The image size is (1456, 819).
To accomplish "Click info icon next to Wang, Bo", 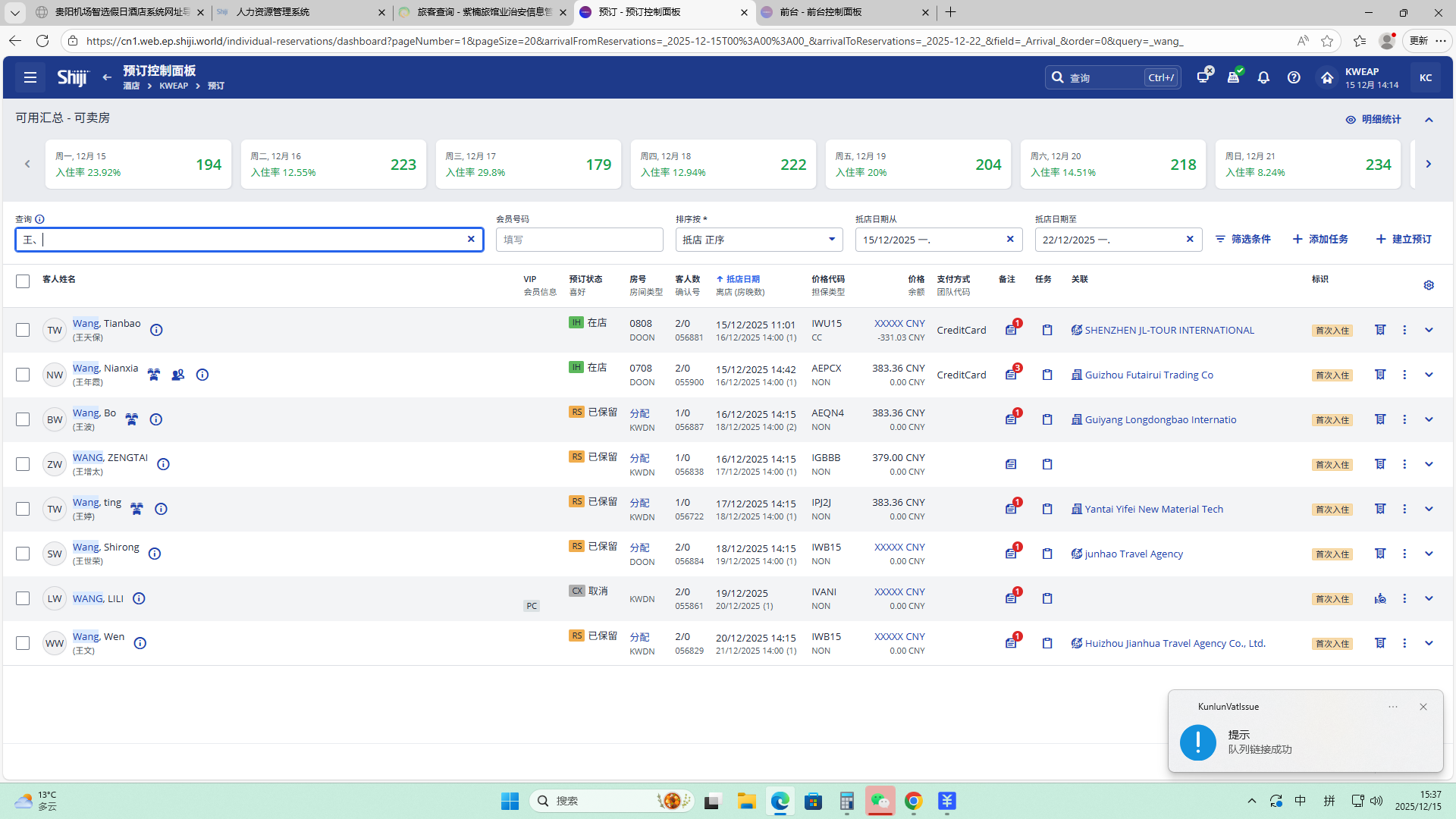I will 156,419.
